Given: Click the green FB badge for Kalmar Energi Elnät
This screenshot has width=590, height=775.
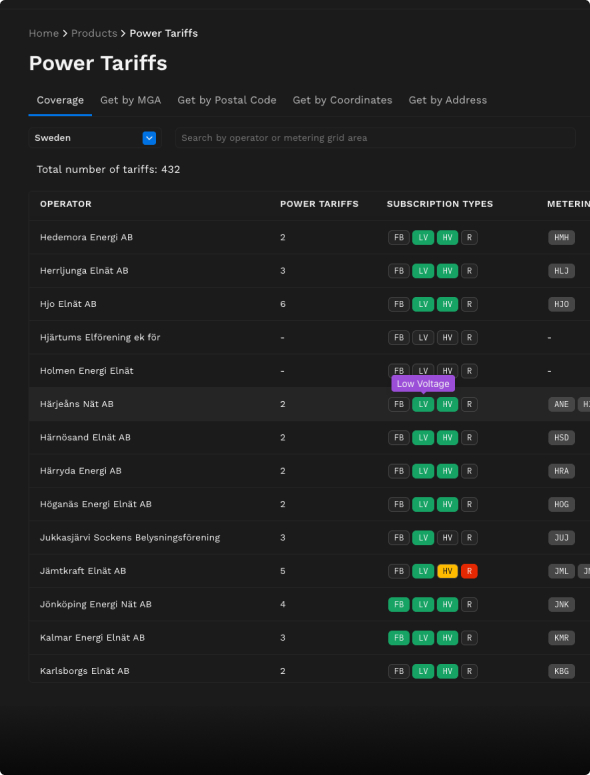Looking at the screenshot, I should tap(399, 638).
